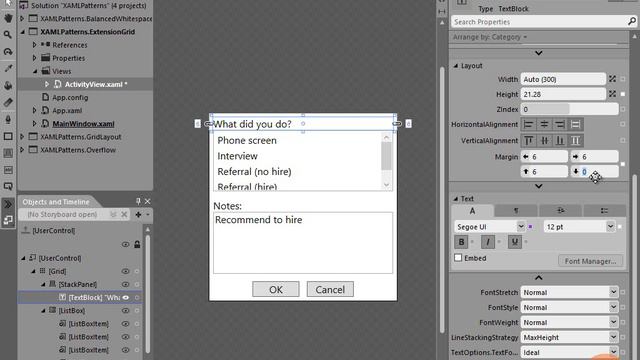
Task: Switch to the List tab in Text
Action: [x=604, y=211]
